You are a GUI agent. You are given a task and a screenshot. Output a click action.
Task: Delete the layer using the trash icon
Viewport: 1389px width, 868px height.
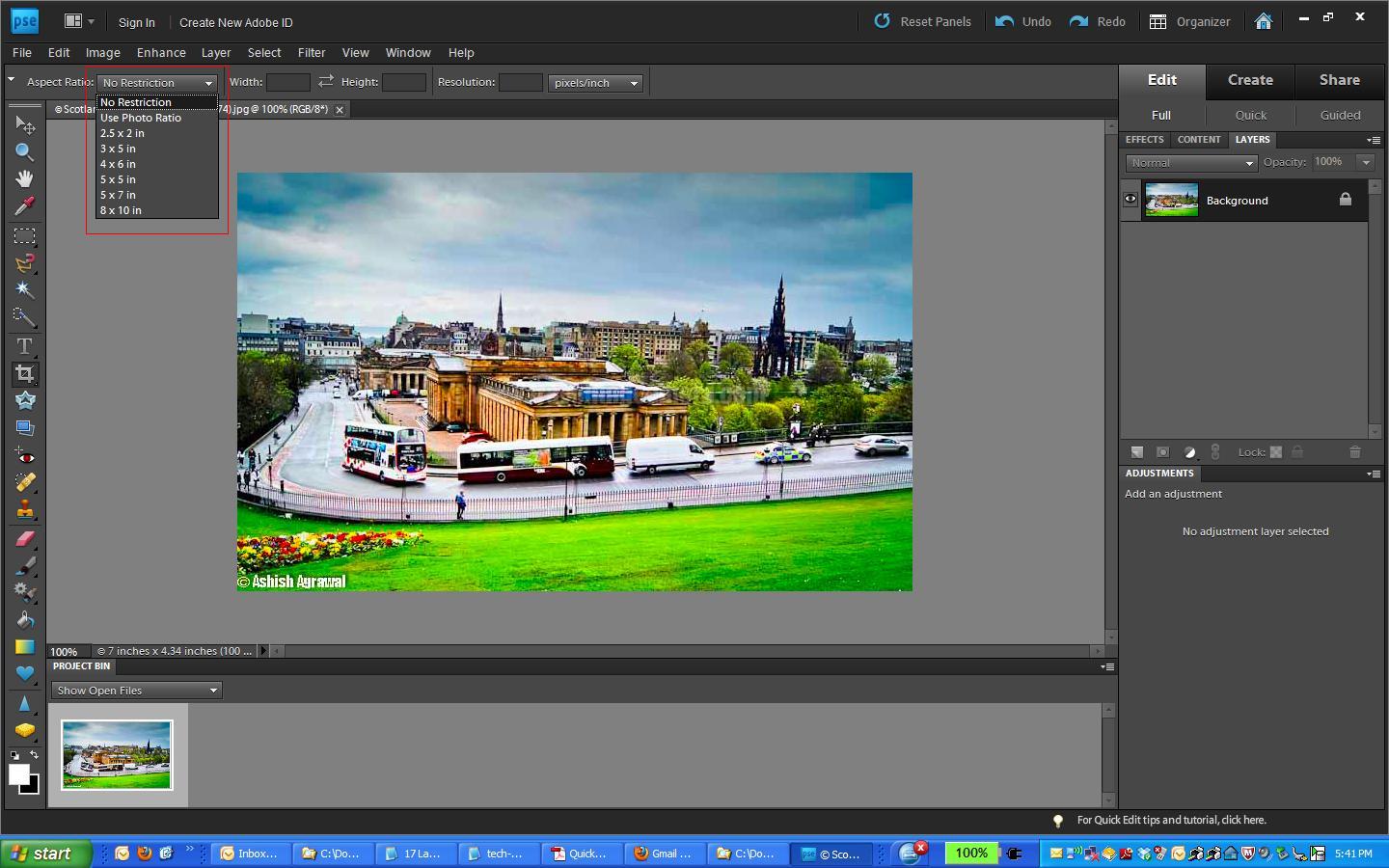pyautogui.click(x=1356, y=452)
